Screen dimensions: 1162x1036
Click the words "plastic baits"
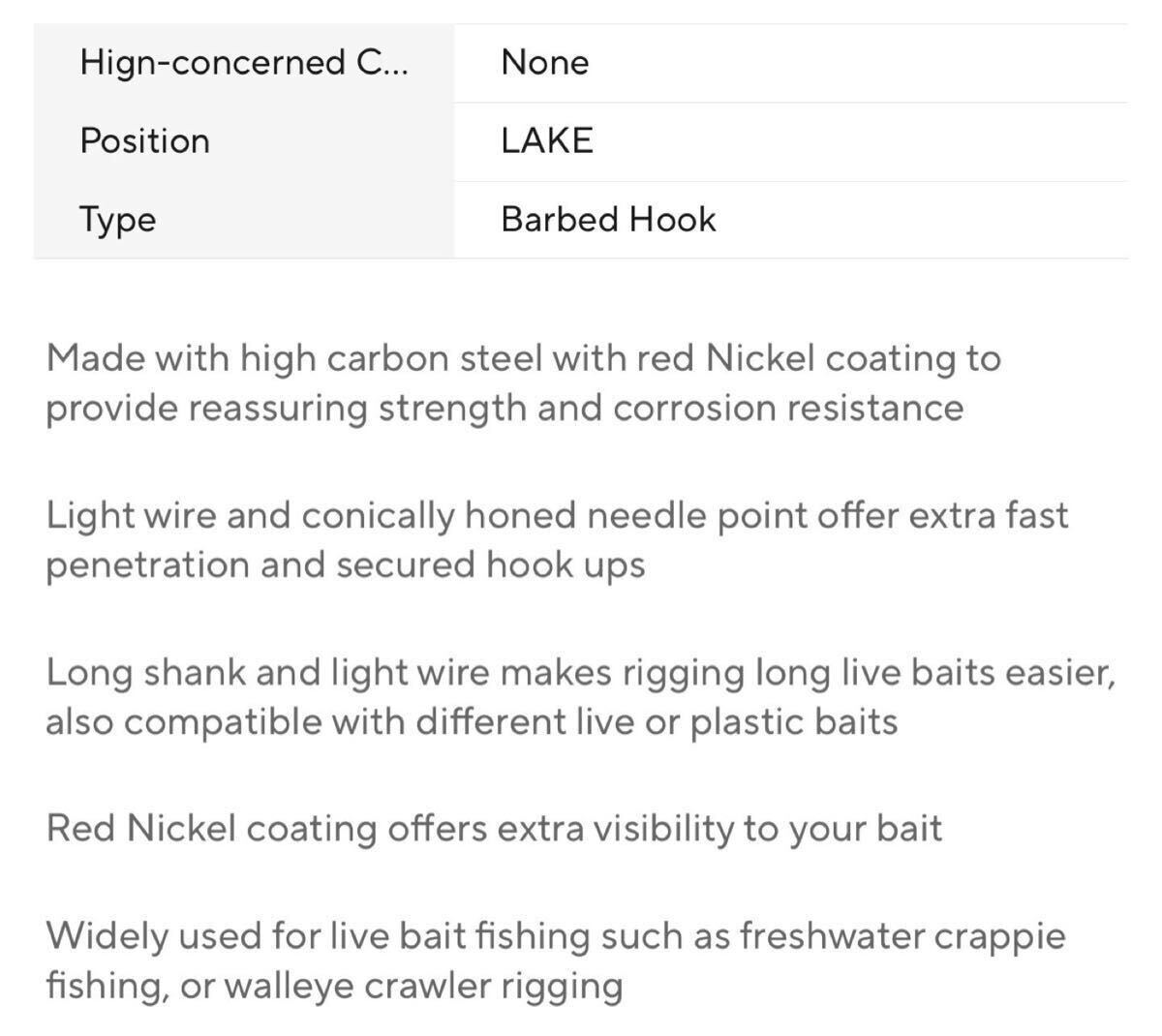coord(794,721)
